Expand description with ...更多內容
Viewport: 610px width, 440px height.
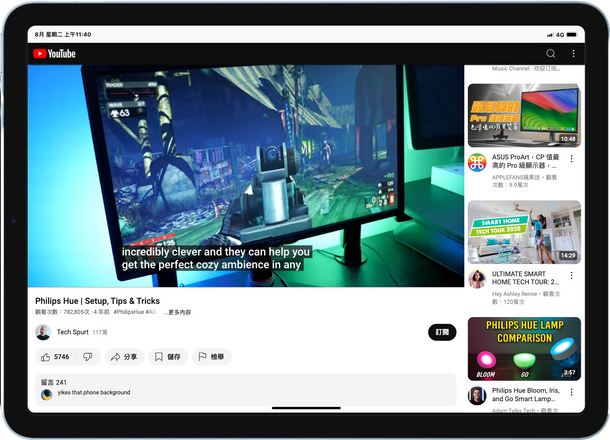(x=178, y=312)
